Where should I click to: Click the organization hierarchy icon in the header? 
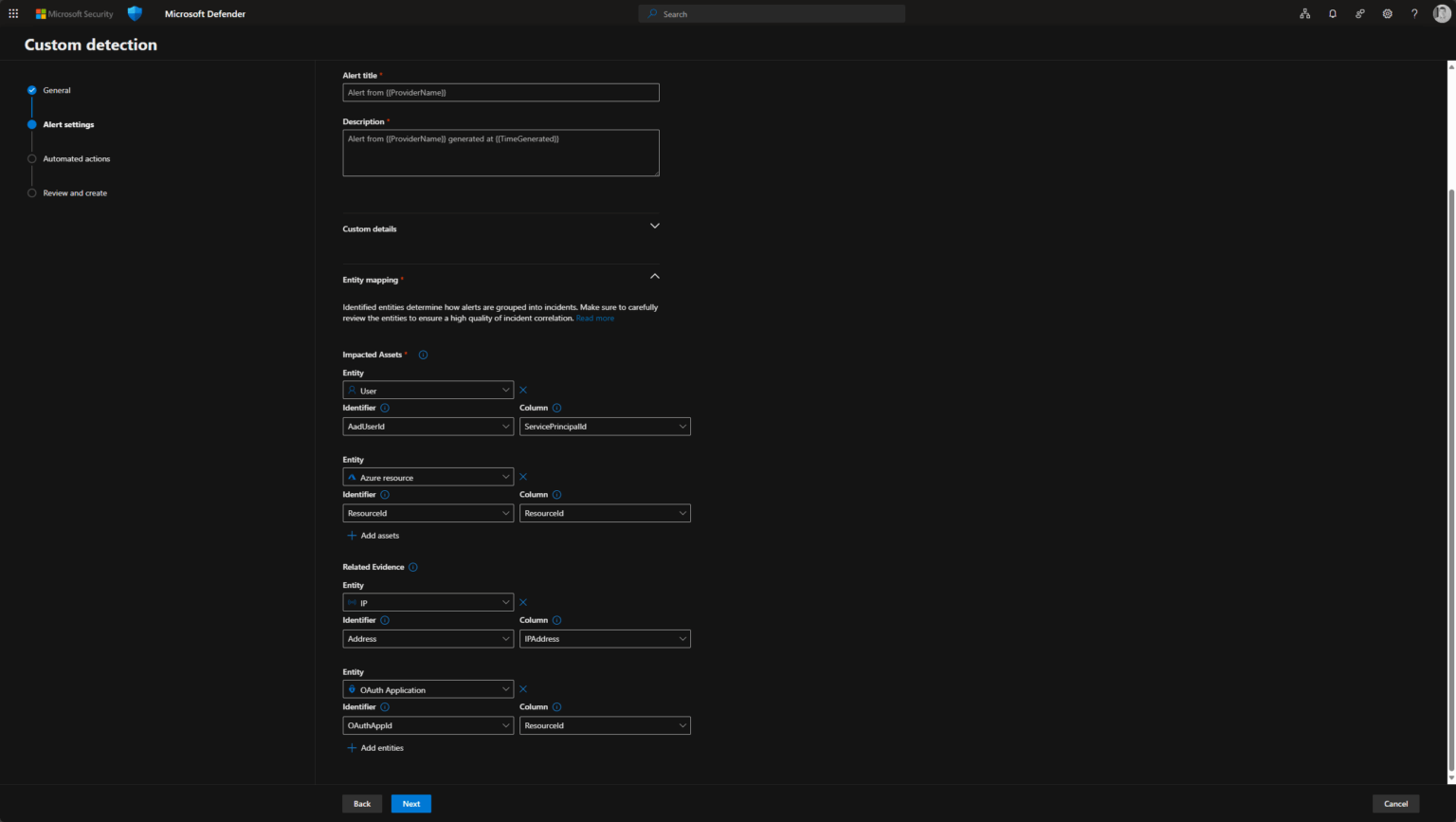(x=1305, y=13)
